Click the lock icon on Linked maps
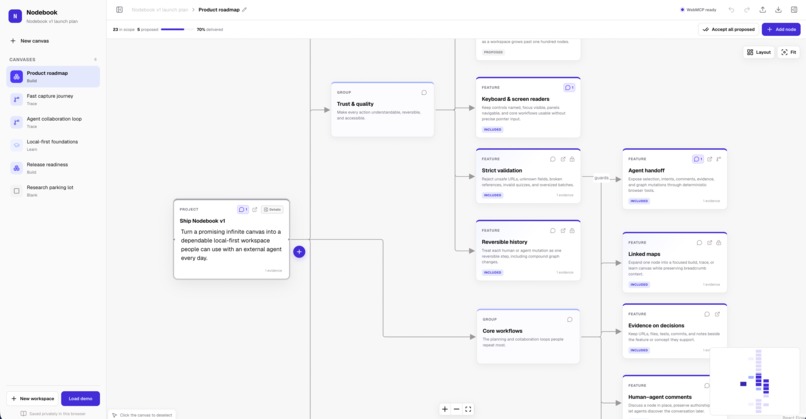This screenshot has width=806, height=419. [x=719, y=243]
